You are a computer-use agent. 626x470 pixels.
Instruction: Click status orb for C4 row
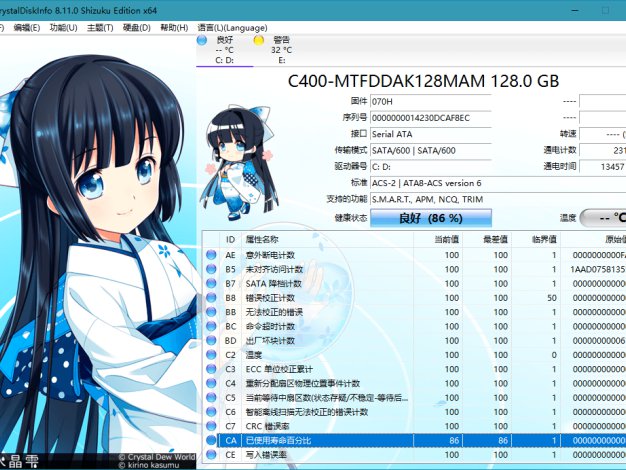[211, 383]
